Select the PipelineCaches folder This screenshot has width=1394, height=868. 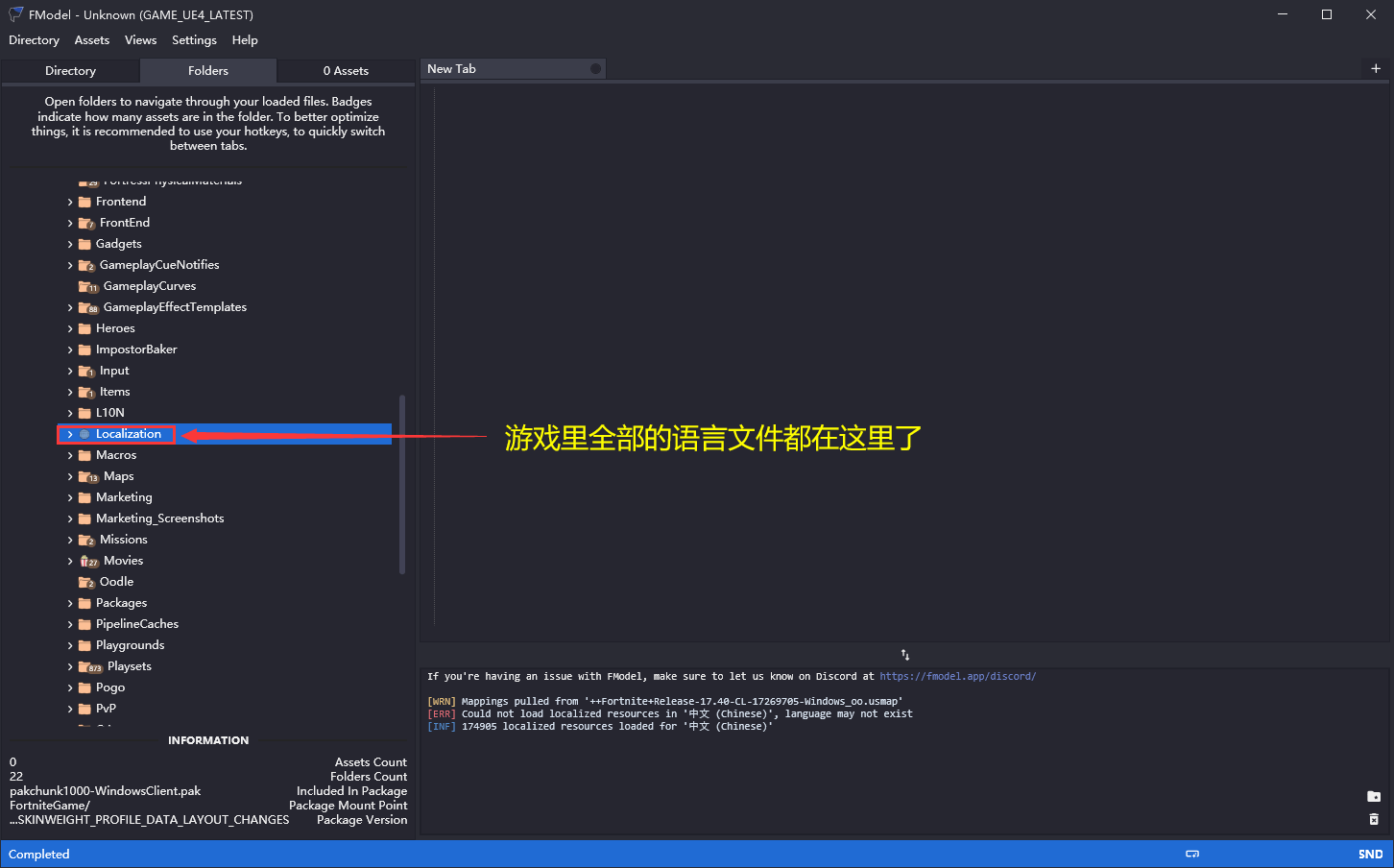coord(136,624)
